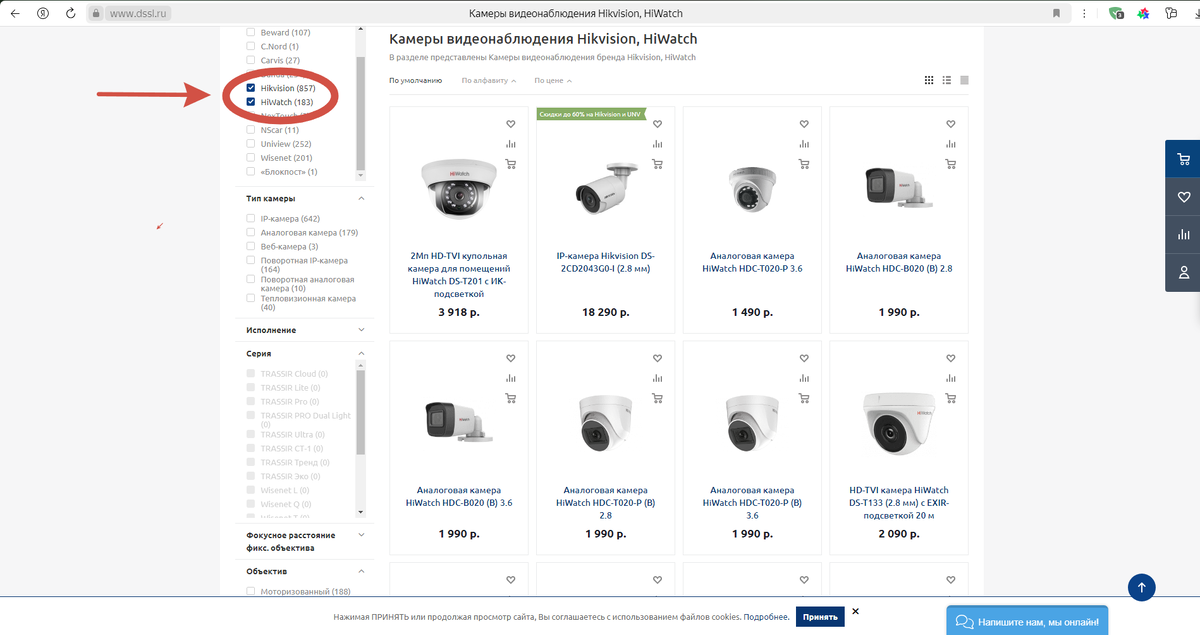Select По умолчанию sorting
This screenshot has width=1200, height=635.
point(416,80)
